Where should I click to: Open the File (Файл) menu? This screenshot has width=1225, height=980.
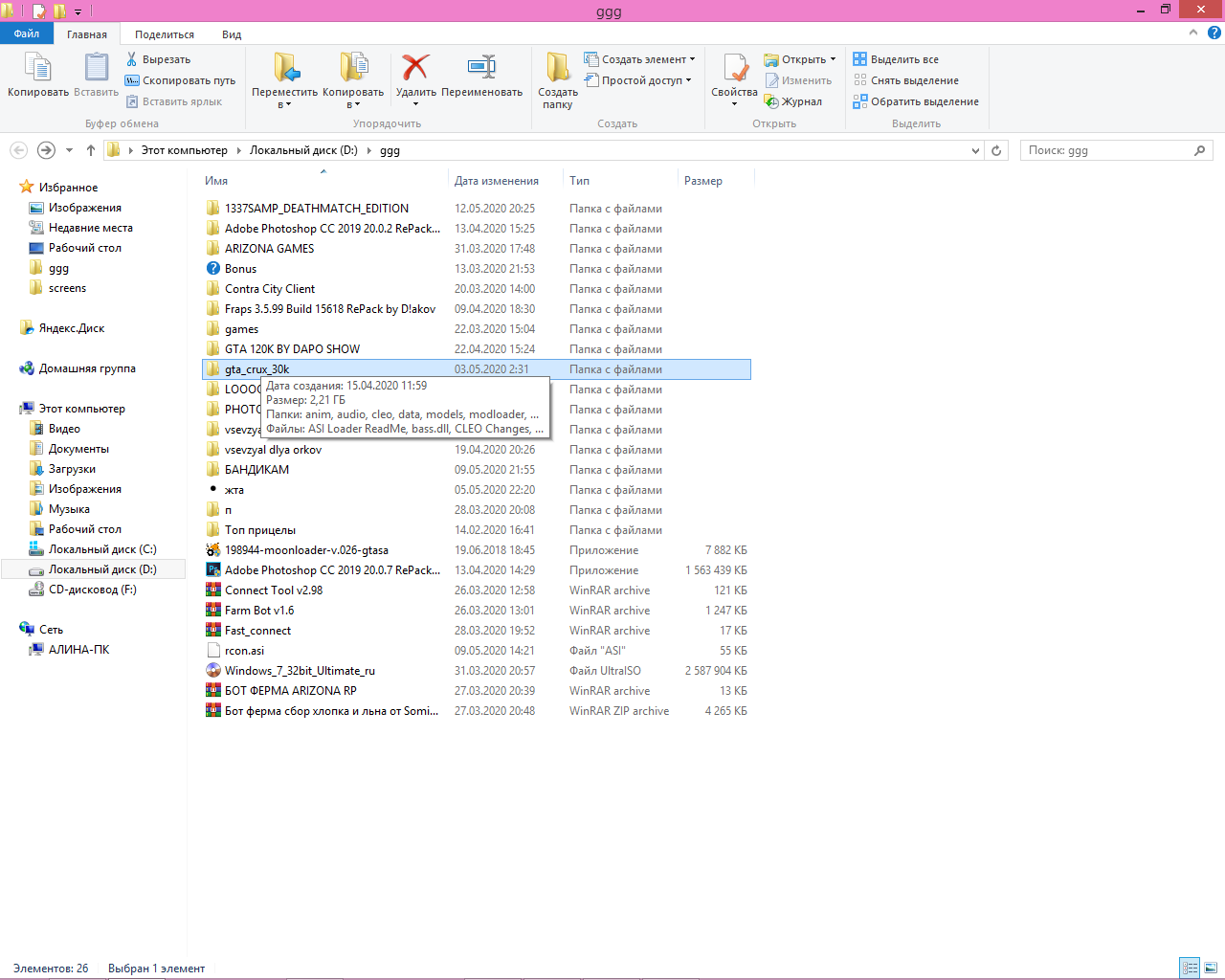27,33
